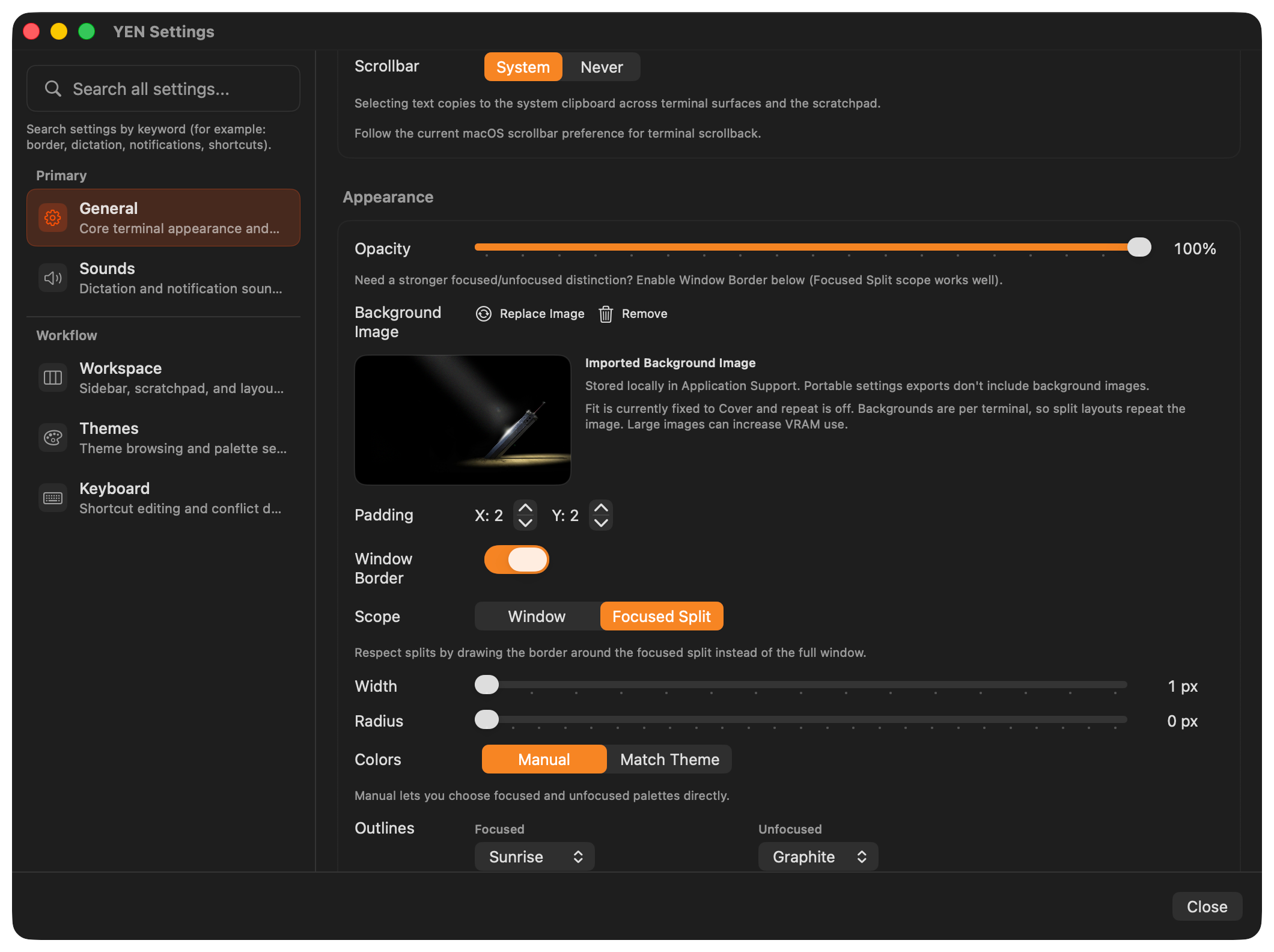
Task: Click the magnifying glass search icon
Action: click(53, 89)
